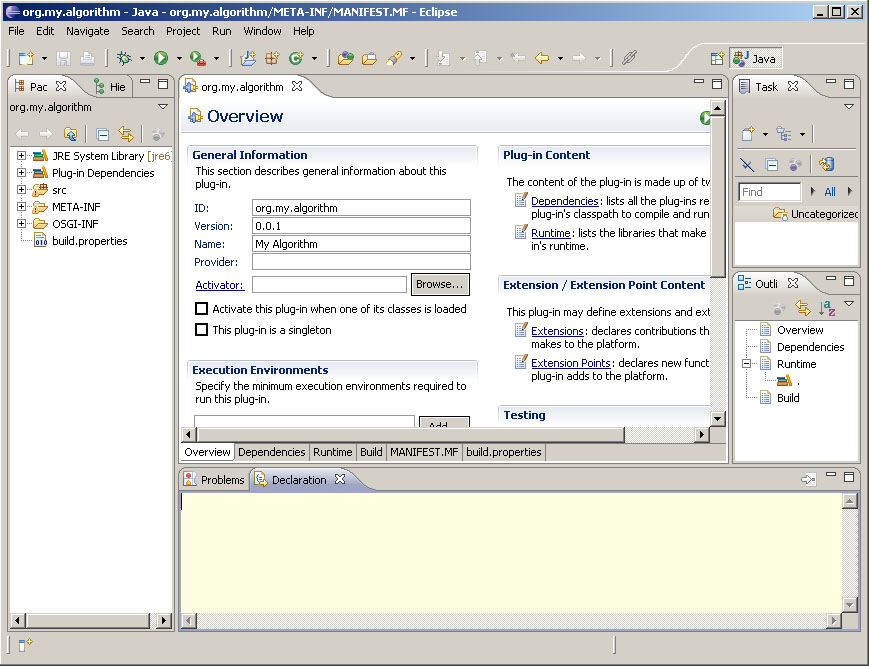This screenshot has width=869, height=666.
Task: Close the org.my.algorithm editor tab
Action: (297, 86)
